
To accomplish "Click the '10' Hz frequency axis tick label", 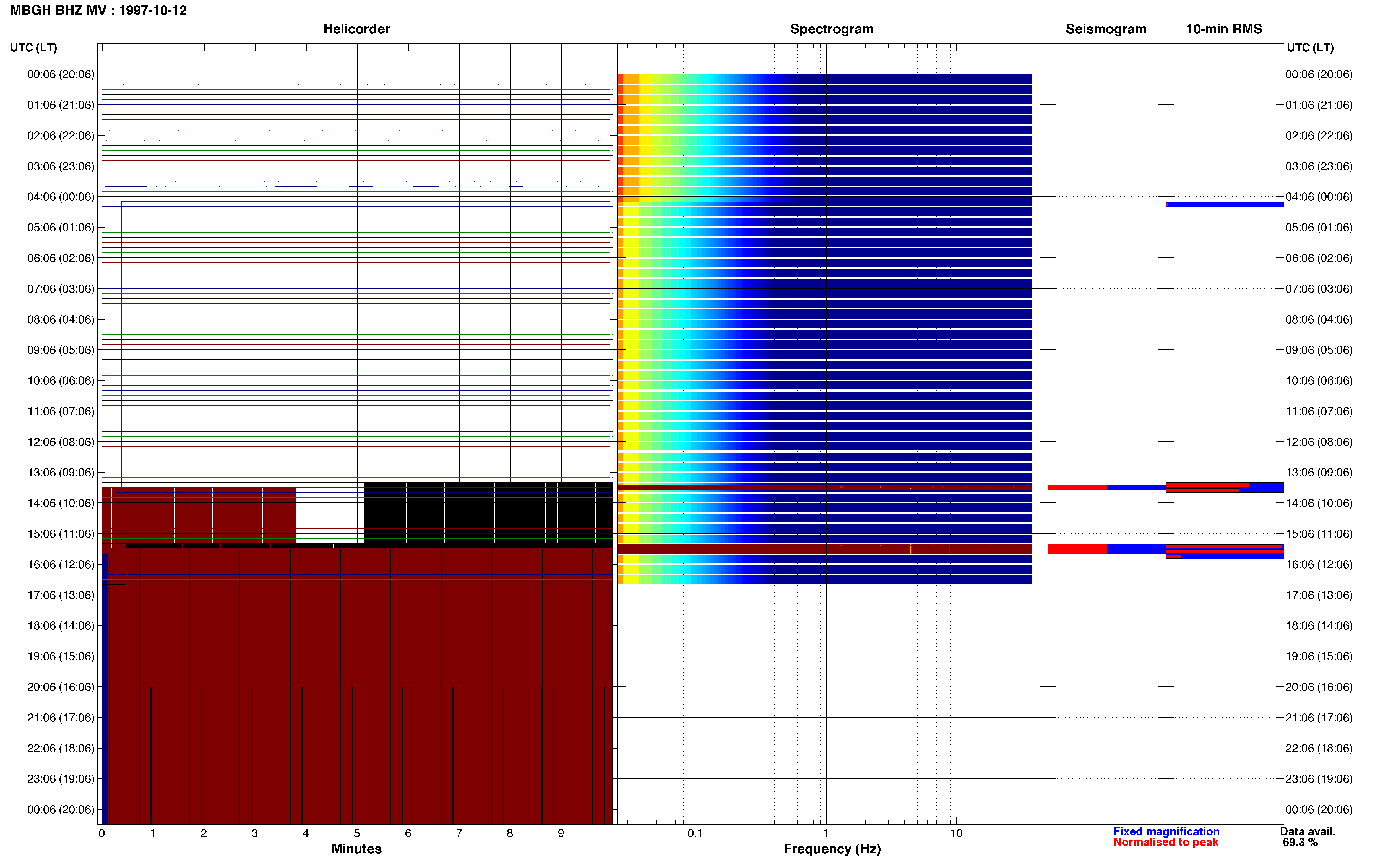I will [956, 833].
